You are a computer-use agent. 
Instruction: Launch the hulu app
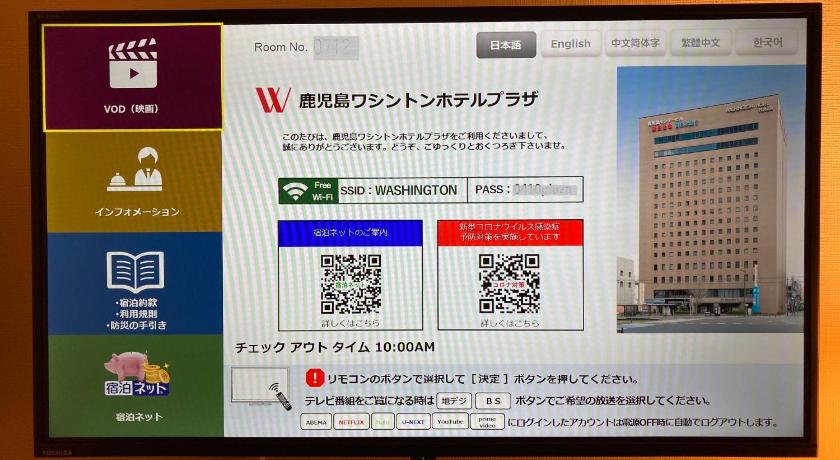click(x=382, y=422)
